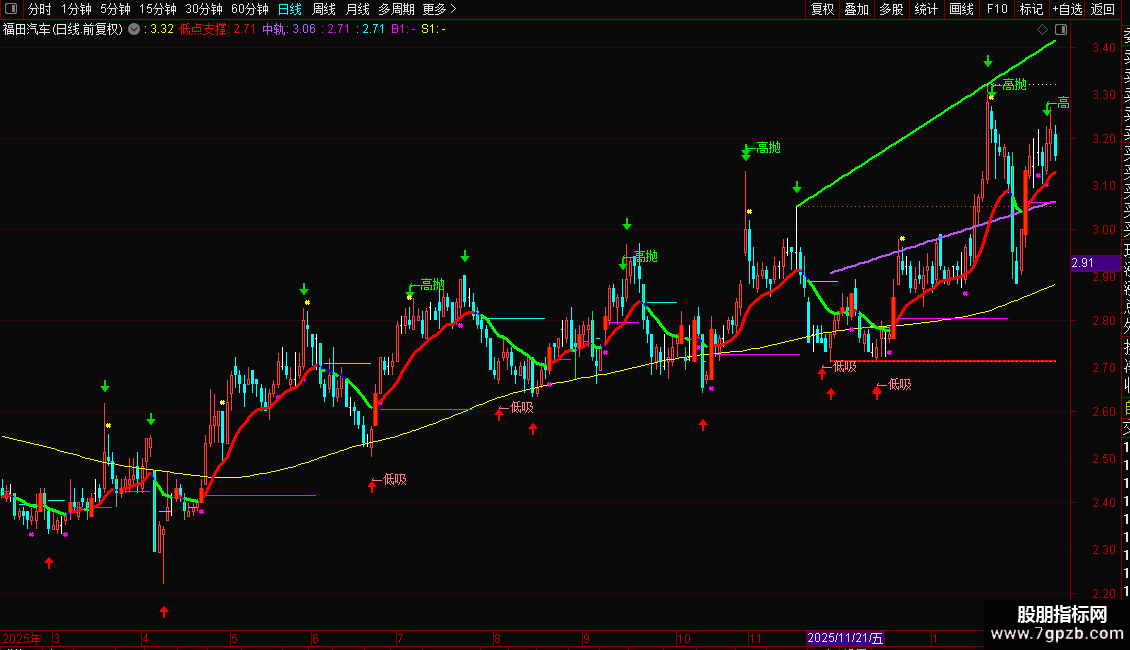Click the green down-arrow above the 3.30 peak

(988, 62)
